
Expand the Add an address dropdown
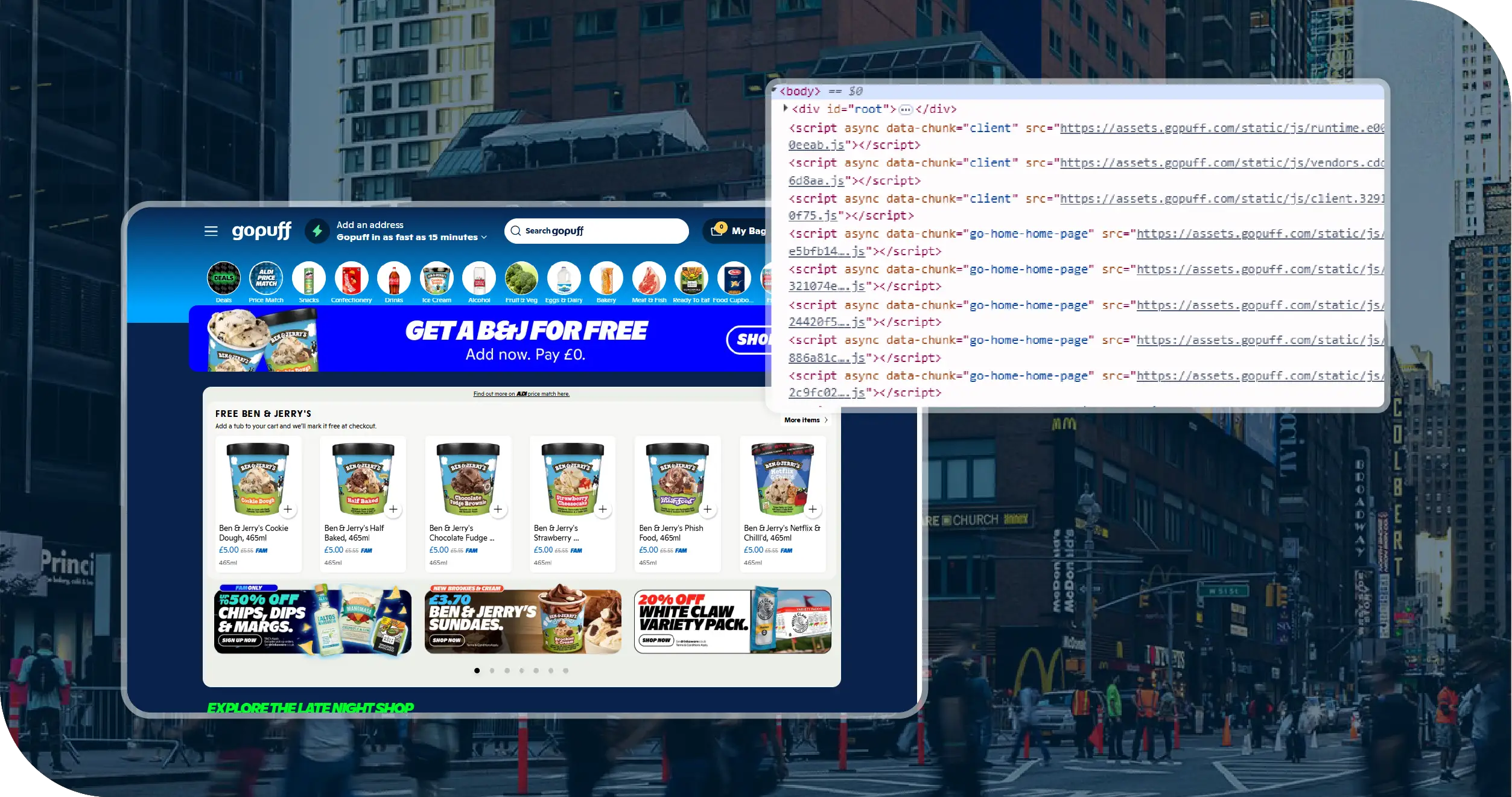pyautogui.click(x=484, y=238)
